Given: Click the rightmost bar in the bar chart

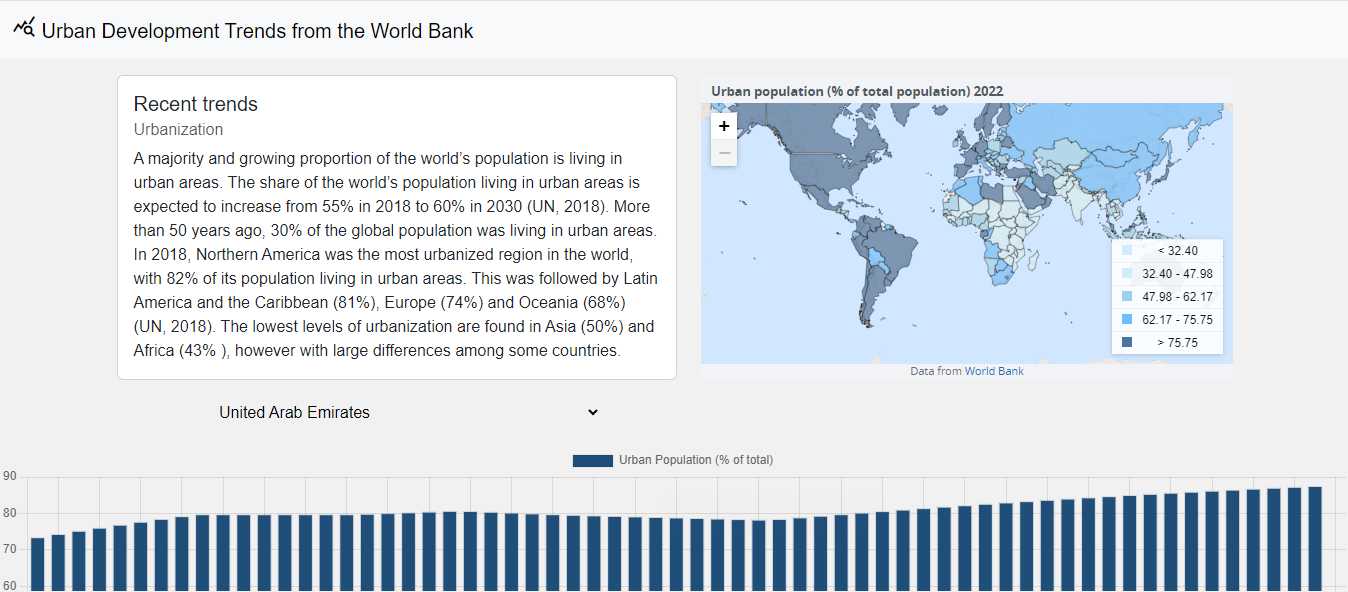Looking at the screenshot, I should click(1315, 539).
